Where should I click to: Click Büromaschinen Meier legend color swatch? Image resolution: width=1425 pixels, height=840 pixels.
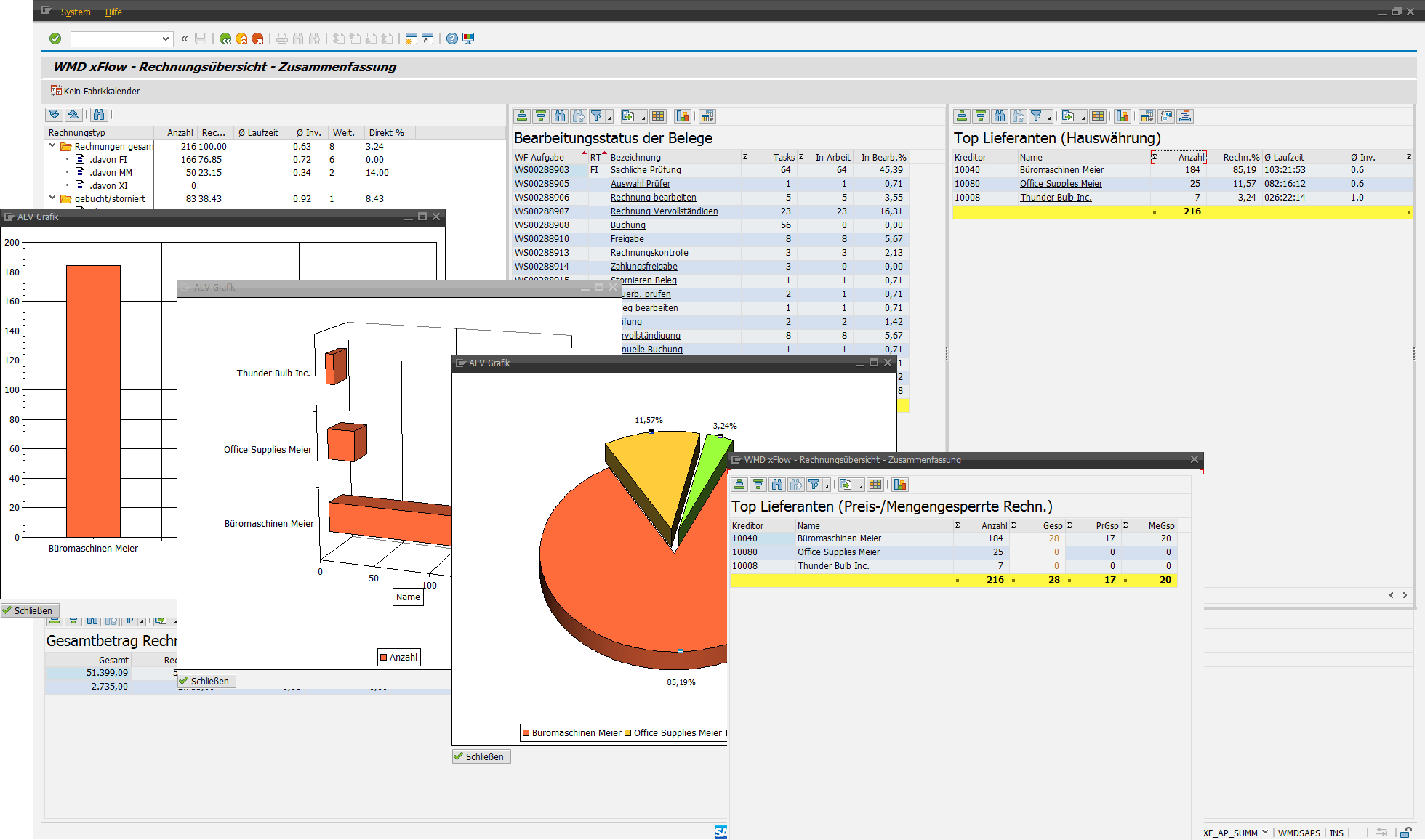click(526, 733)
